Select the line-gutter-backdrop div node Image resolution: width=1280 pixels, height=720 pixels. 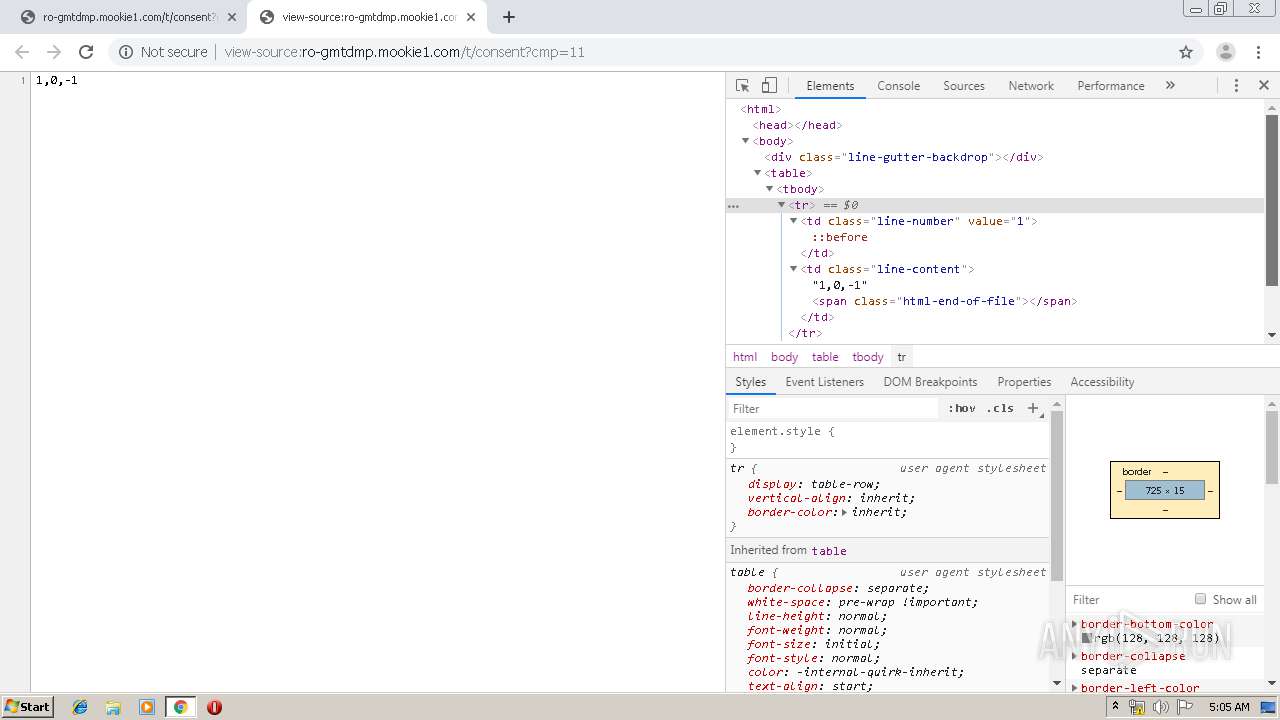[x=904, y=157]
